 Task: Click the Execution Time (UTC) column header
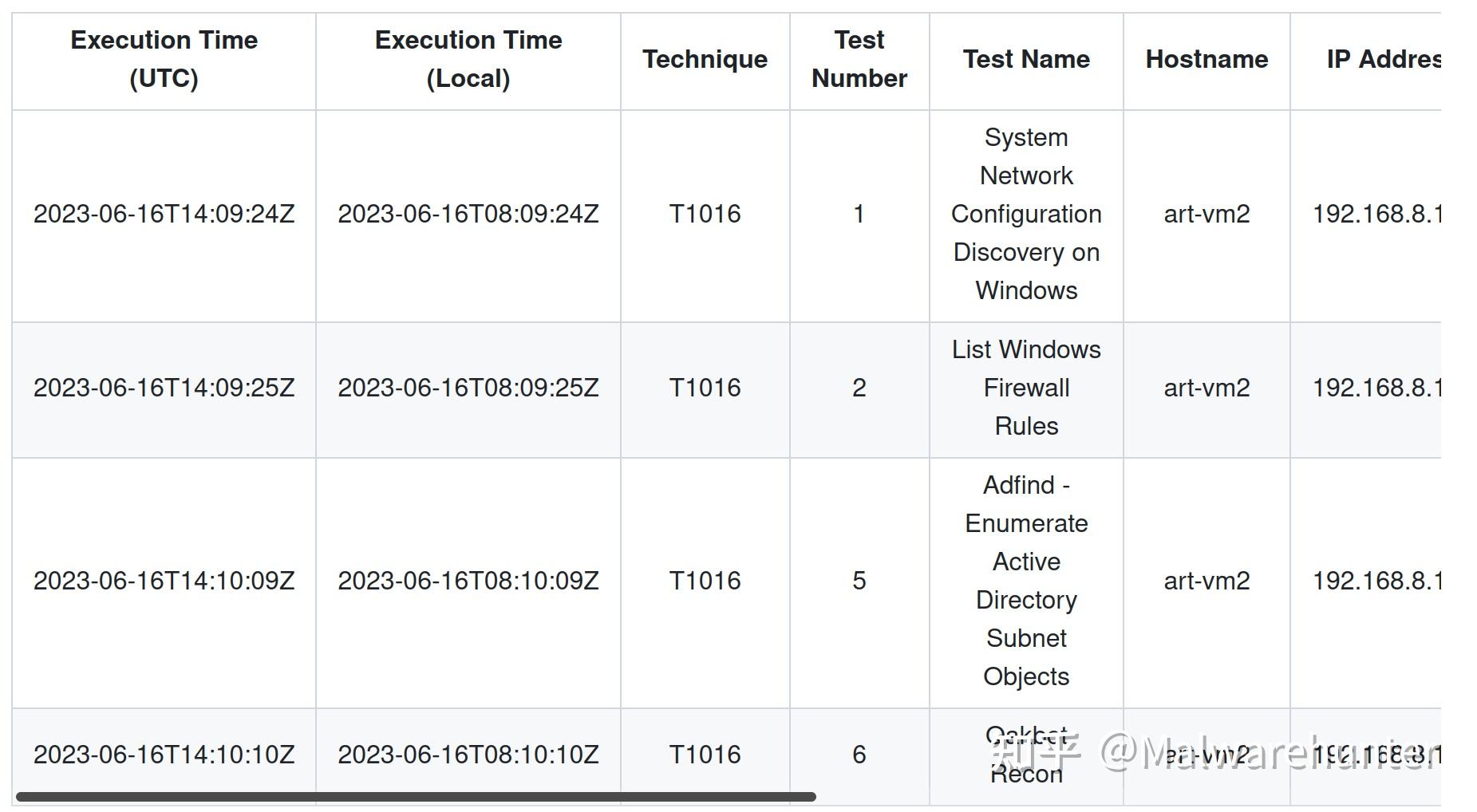[164, 60]
